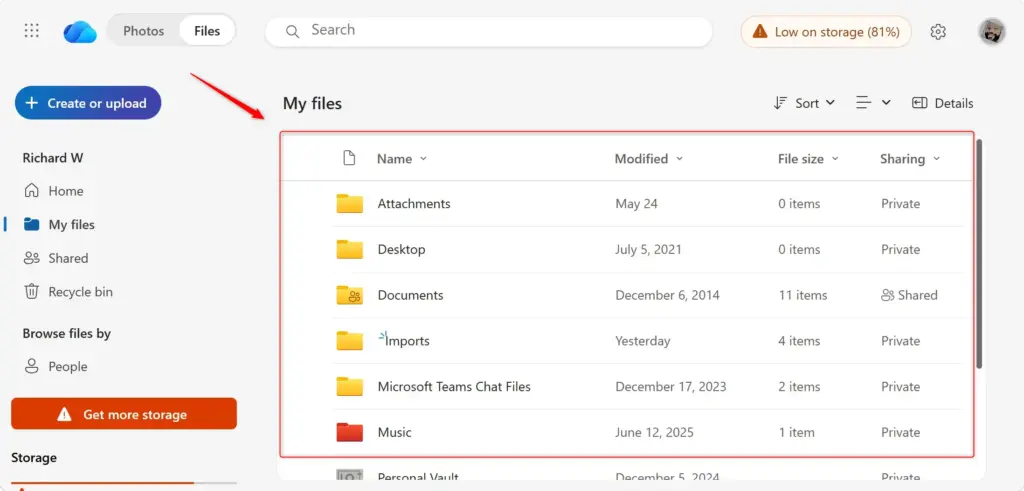Click the "July 5, 2021" date
This screenshot has width=1024, height=491.
(x=648, y=249)
